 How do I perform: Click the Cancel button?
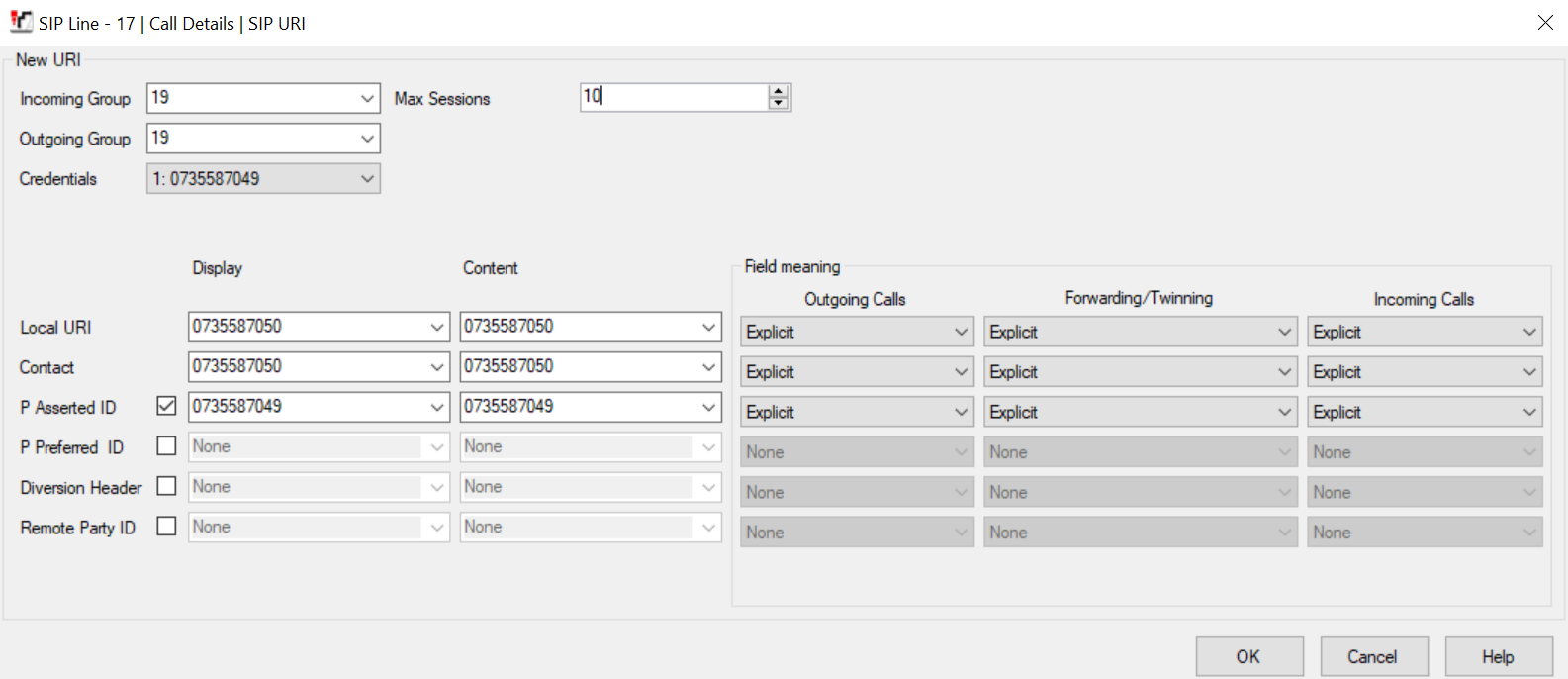point(1374,656)
